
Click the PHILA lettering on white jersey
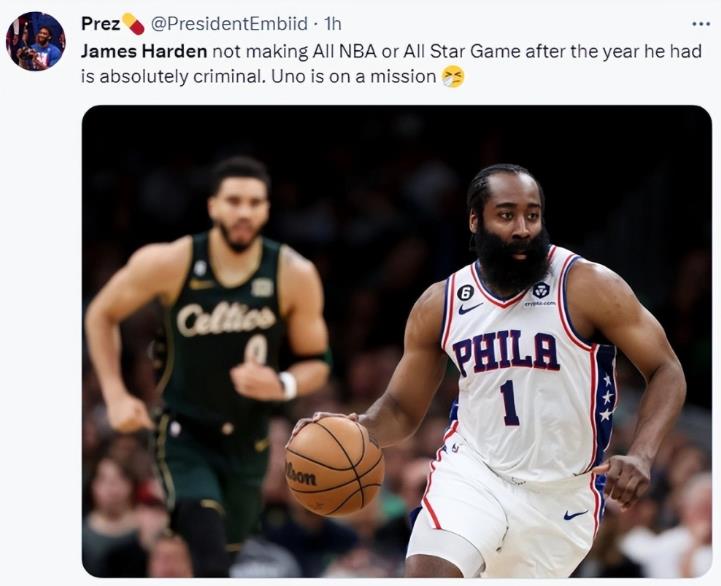pyautogui.click(x=505, y=352)
